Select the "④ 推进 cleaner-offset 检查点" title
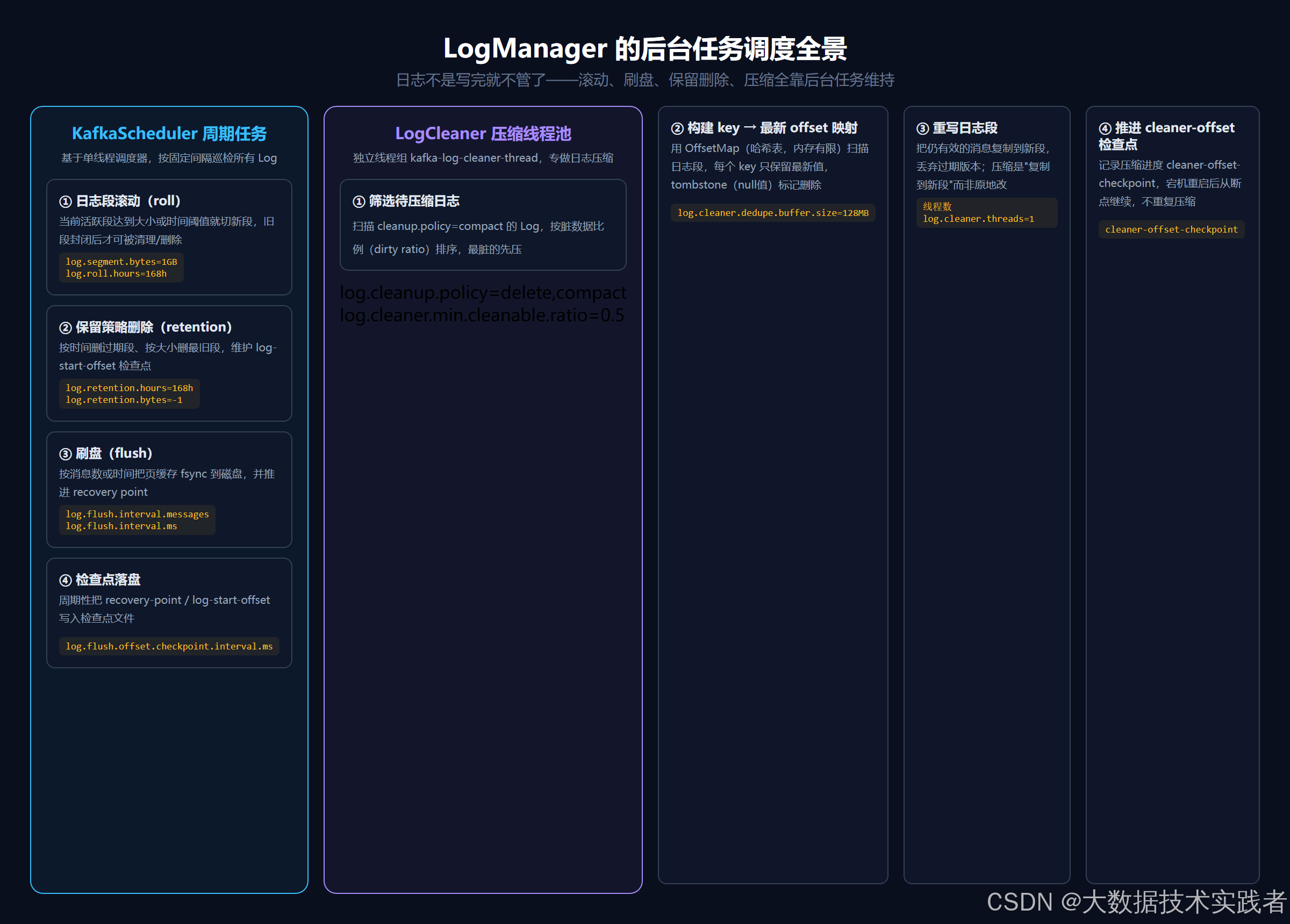The width and height of the screenshot is (1290, 924). click(1166, 136)
